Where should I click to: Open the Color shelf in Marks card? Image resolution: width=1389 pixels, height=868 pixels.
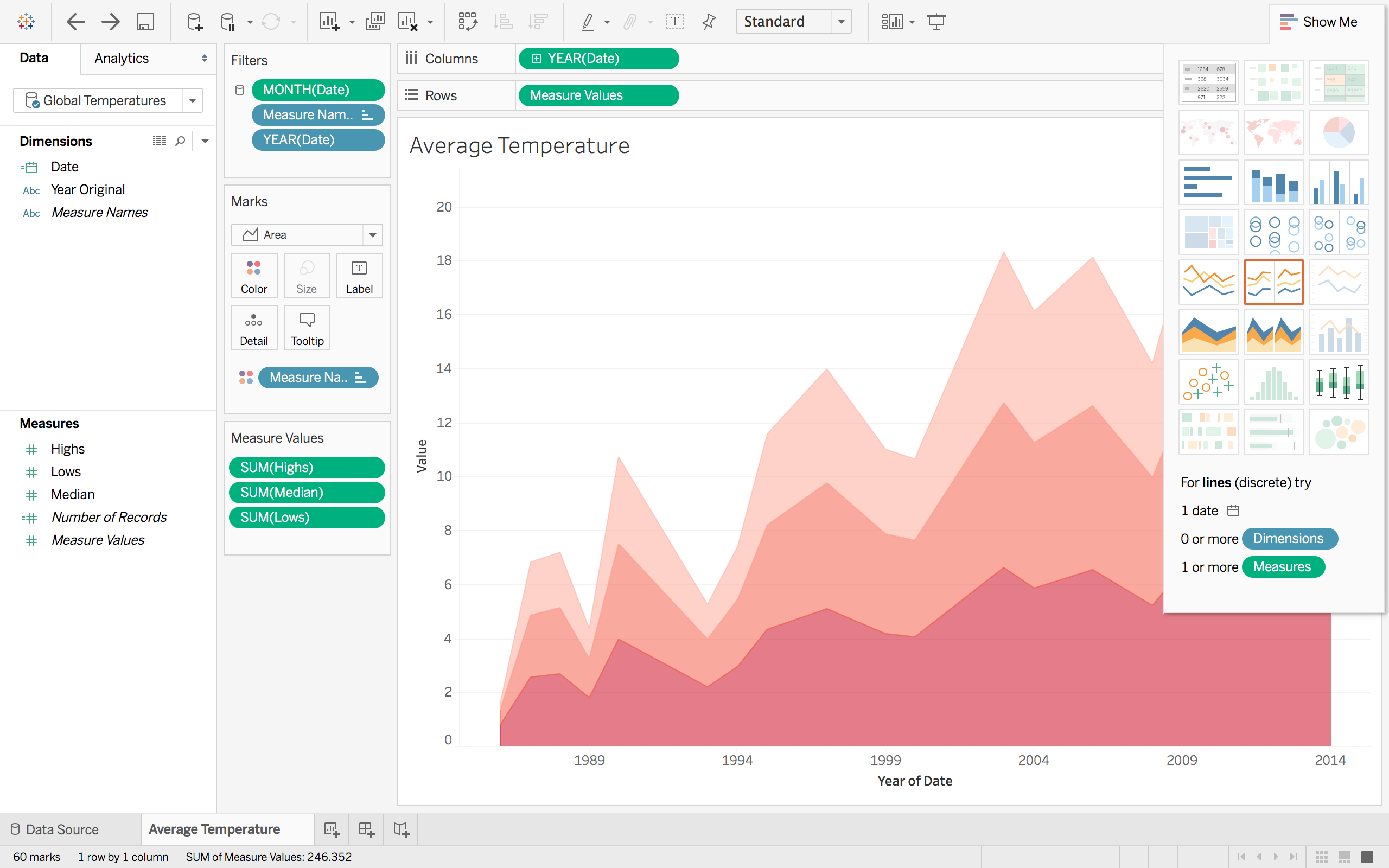253,276
